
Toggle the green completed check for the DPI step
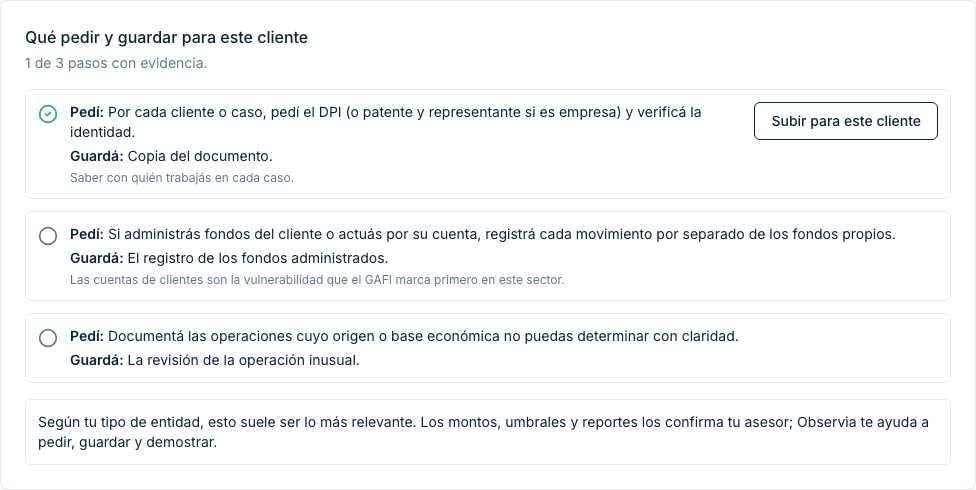[x=48, y=114]
